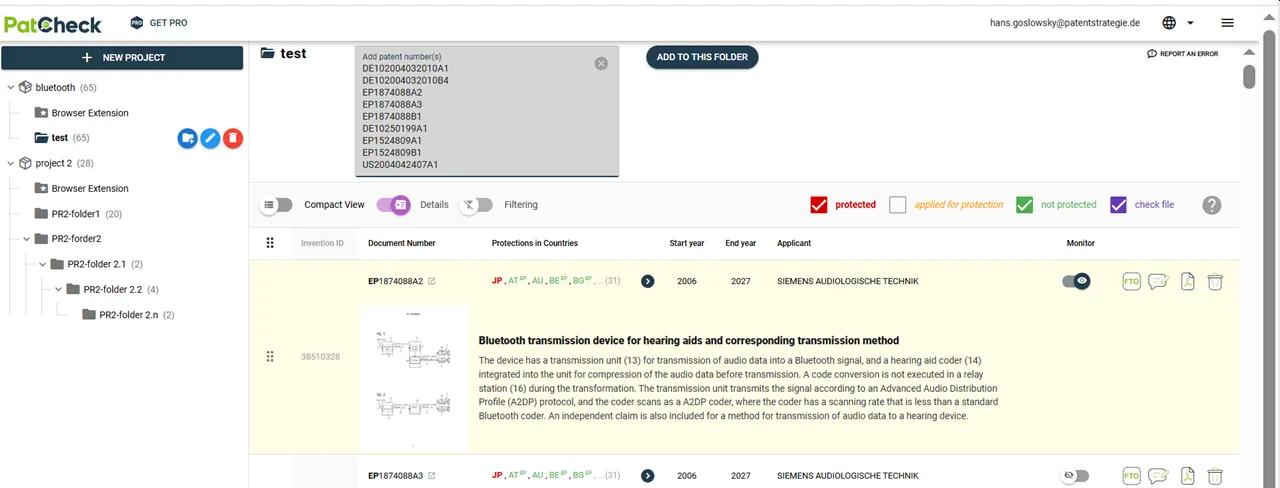Image resolution: width=1280 pixels, height=488 pixels.
Task: Expand country protections list for EP1874088A3
Action: (x=647, y=476)
